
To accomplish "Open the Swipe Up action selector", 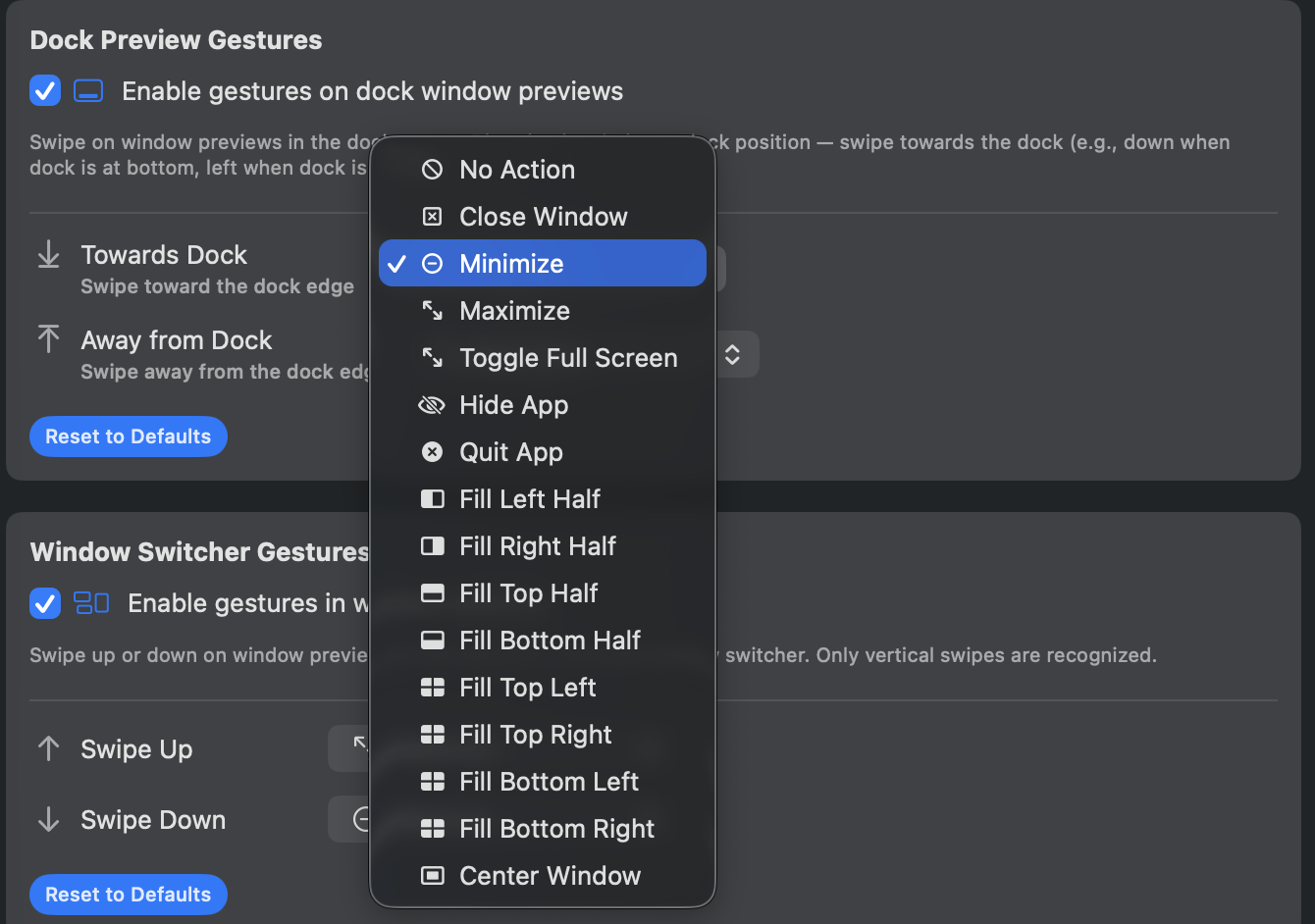I will click(x=353, y=748).
